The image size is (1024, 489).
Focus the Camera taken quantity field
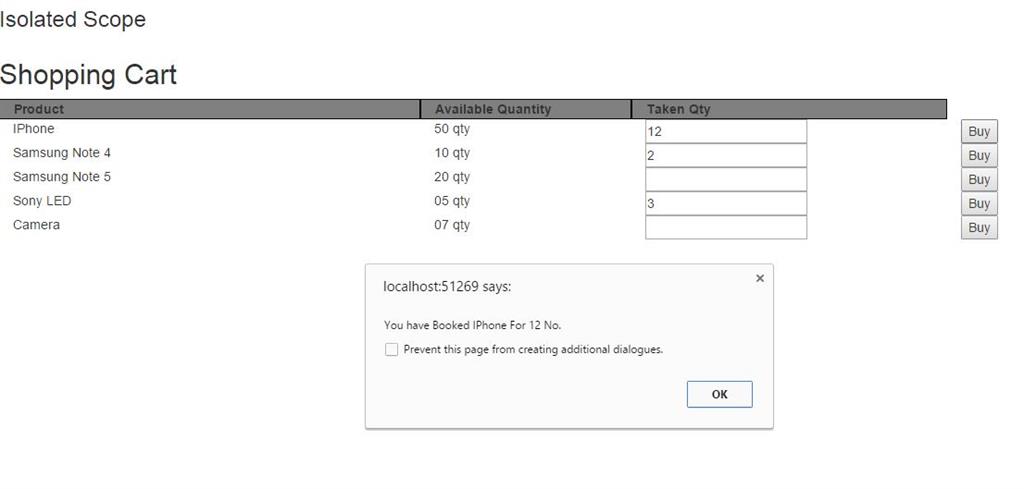(x=725, y=228)
